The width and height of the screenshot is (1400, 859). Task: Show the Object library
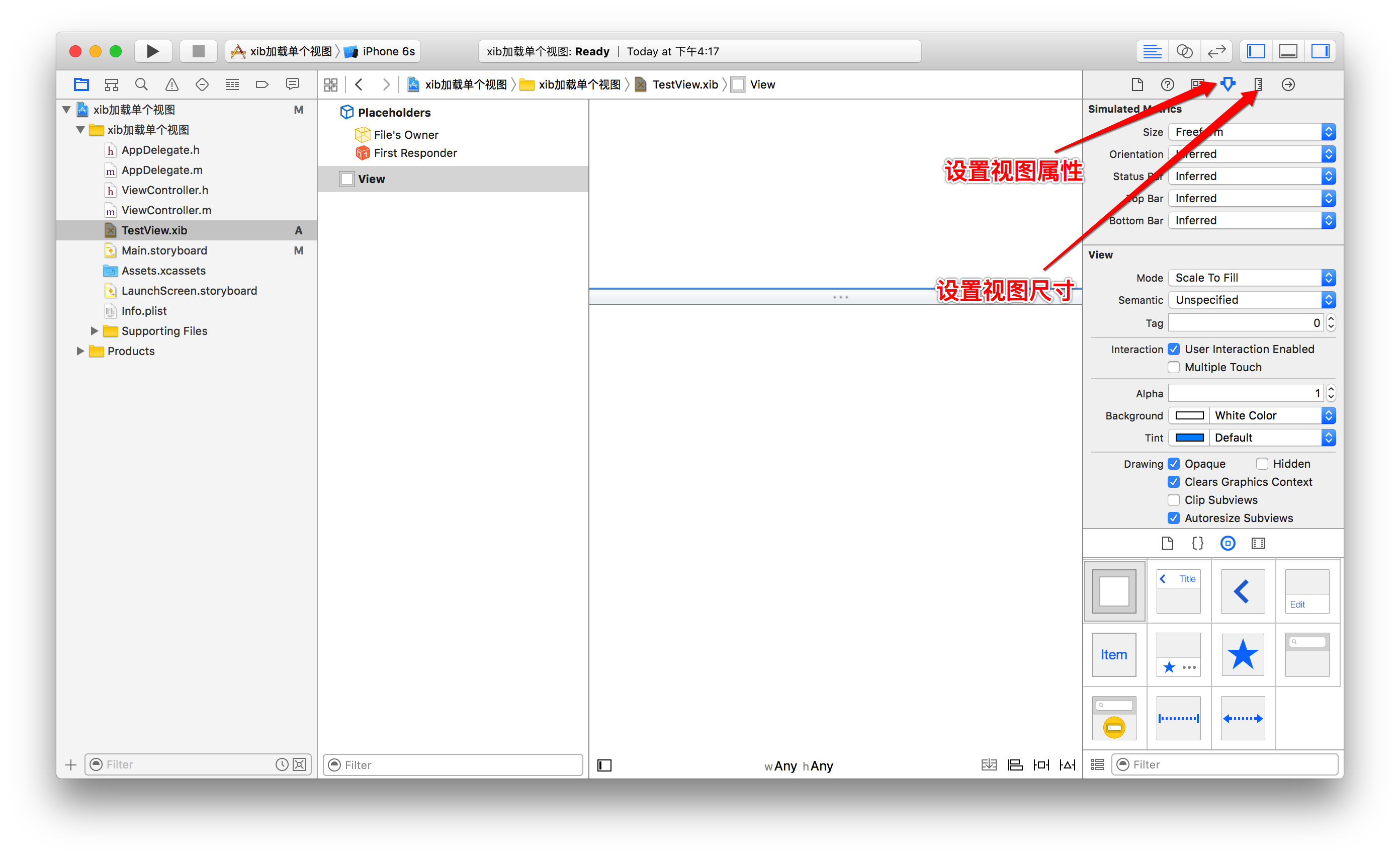[1228, 543]
